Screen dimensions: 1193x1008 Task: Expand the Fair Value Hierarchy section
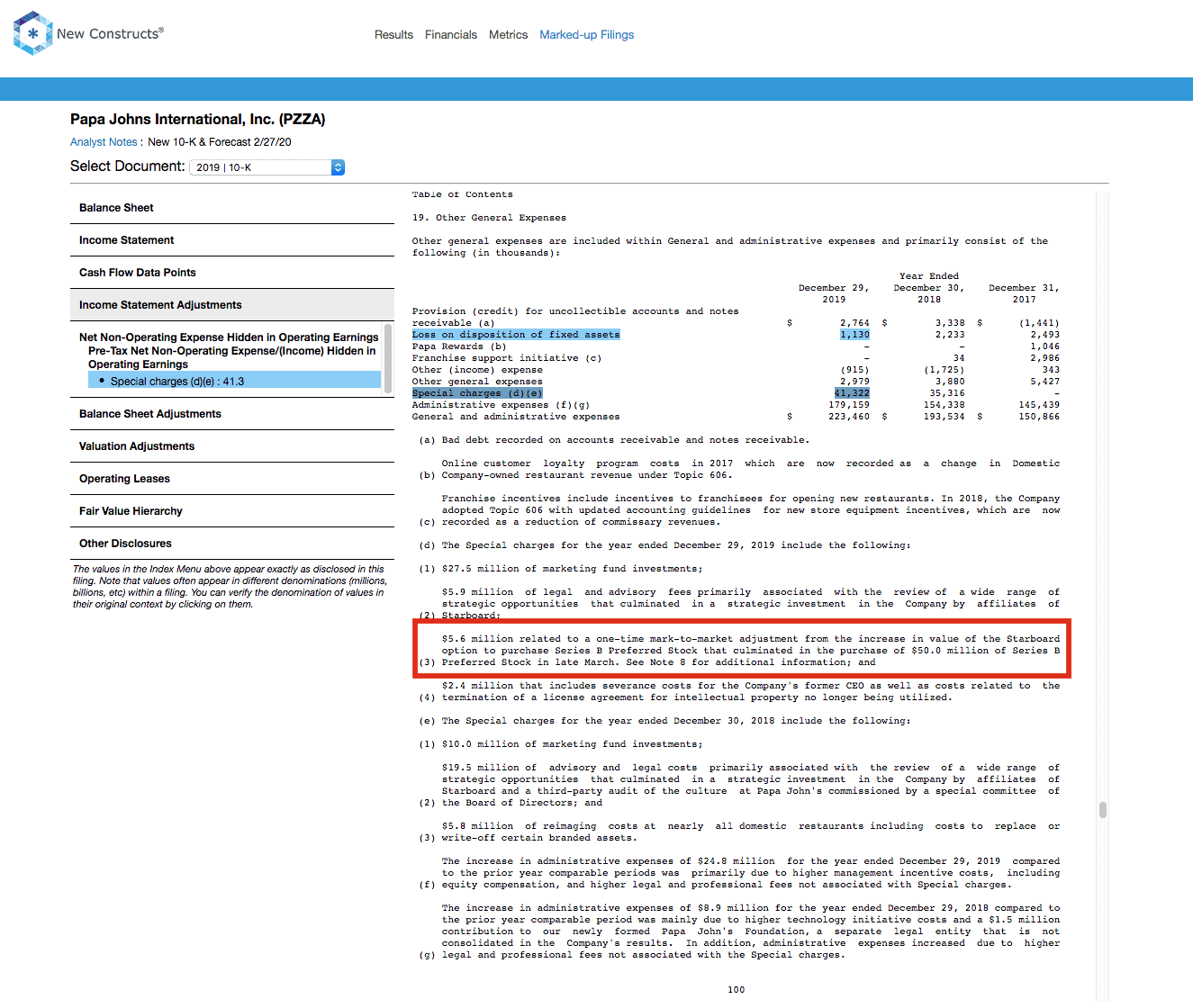tap(232, 511)
